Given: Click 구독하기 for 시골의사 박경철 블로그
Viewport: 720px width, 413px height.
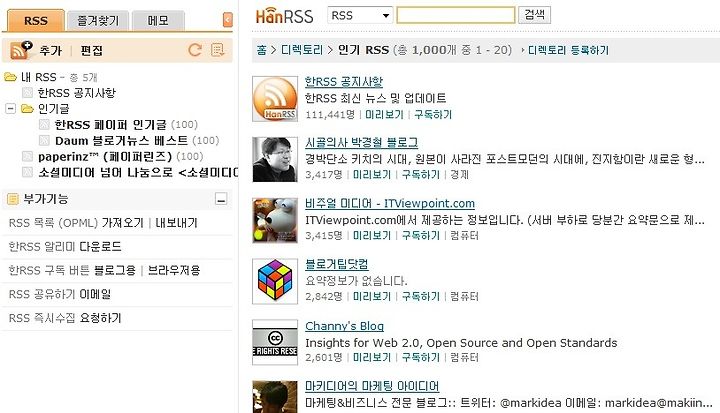Looking at the screenshot, I should [421, 175].
